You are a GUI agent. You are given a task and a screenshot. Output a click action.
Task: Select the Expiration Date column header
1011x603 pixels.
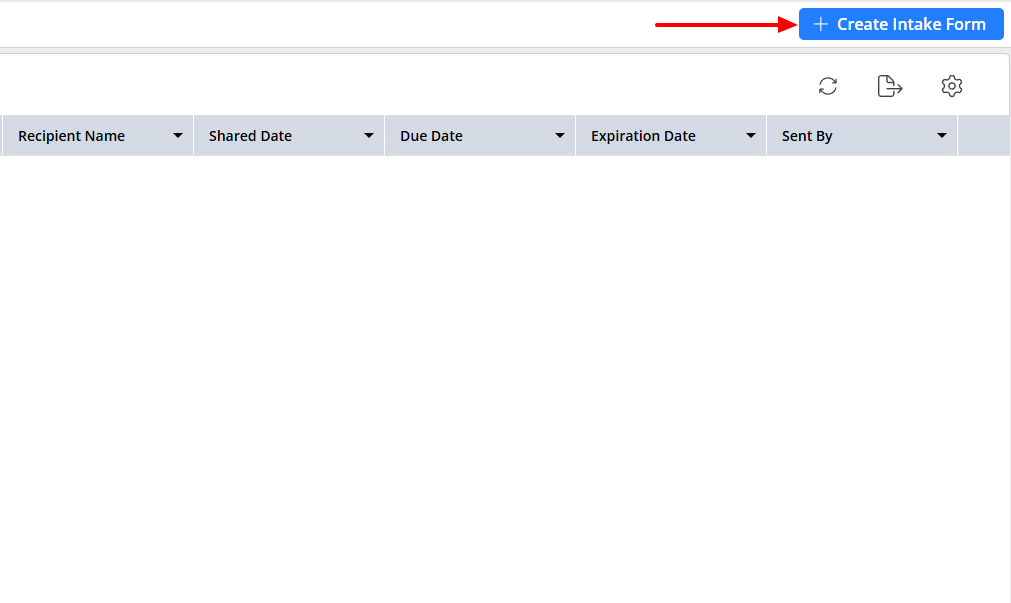tap(643, 135)
